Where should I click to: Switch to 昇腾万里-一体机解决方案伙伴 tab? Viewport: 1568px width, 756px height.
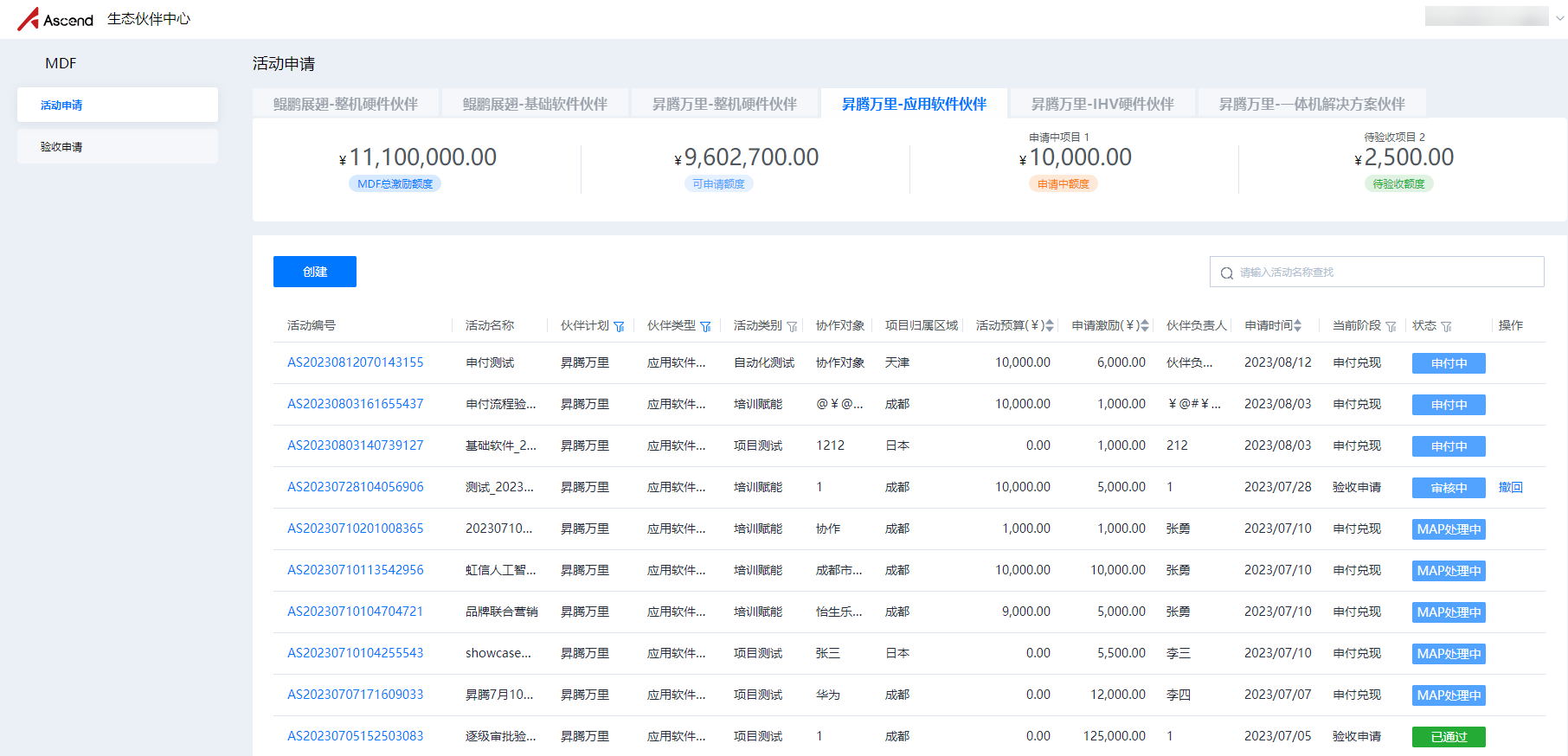point(1312,104)
